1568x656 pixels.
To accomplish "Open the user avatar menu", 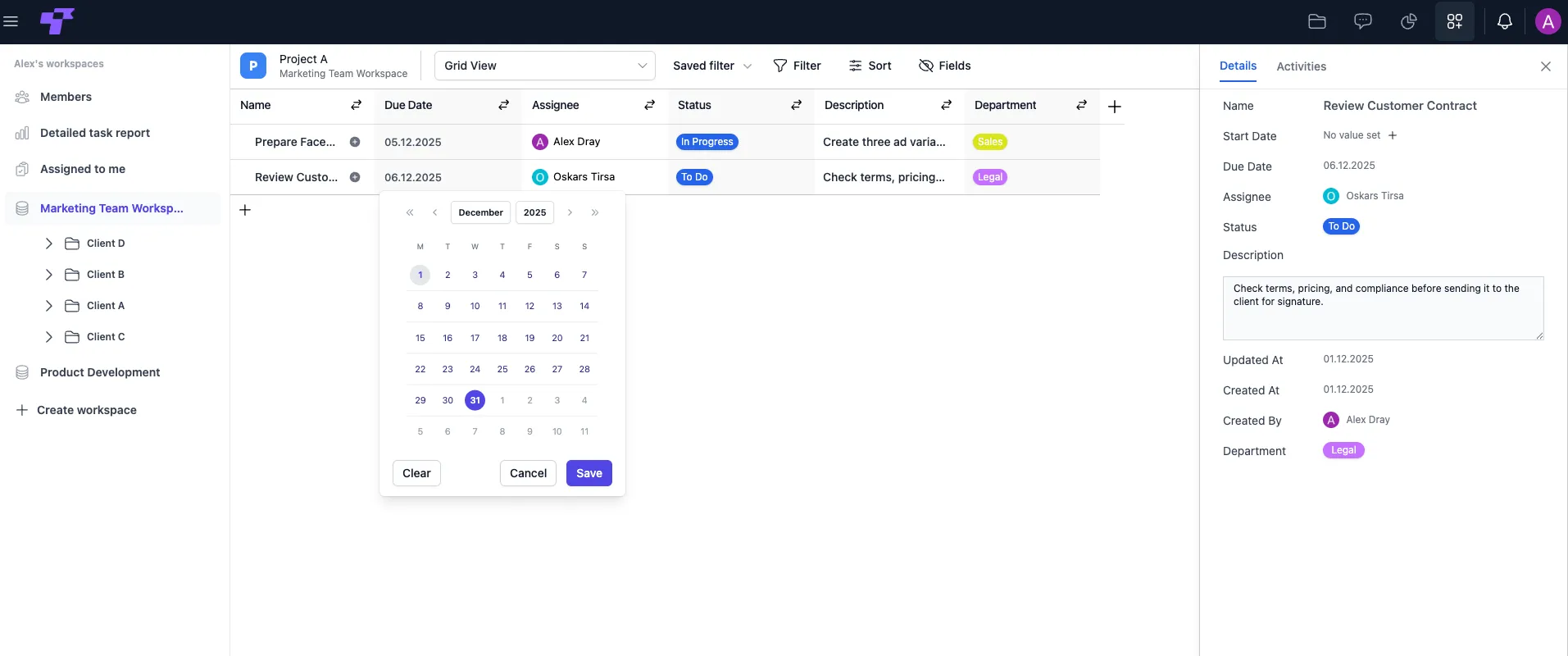I will tap(1548, 21).
